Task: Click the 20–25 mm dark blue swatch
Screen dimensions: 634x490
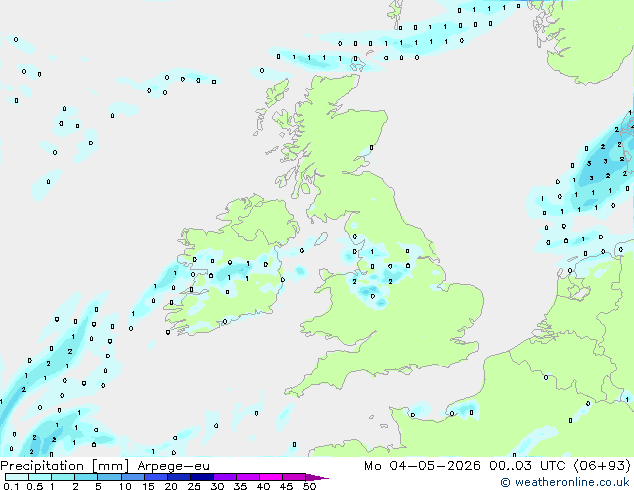Action: pyautogui.click(x=178, y=477)
